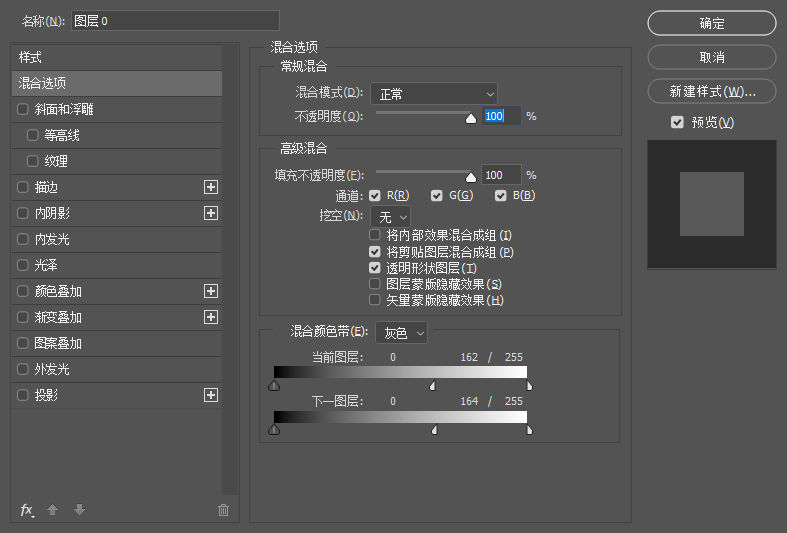This screenshot has height=533, width=787.
Task: Click 下一图层 white slider at 255
Action: 529,430
